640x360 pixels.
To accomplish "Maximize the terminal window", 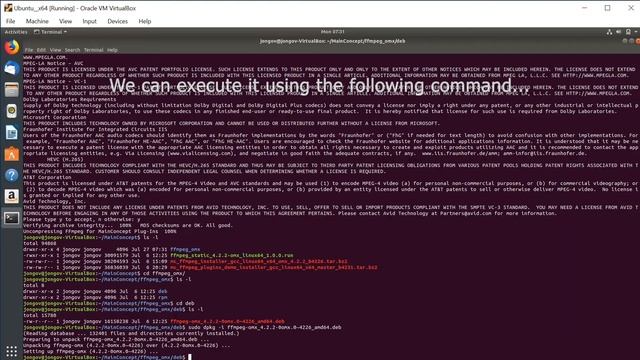I will pyautogui.click(x=631, y=41).
